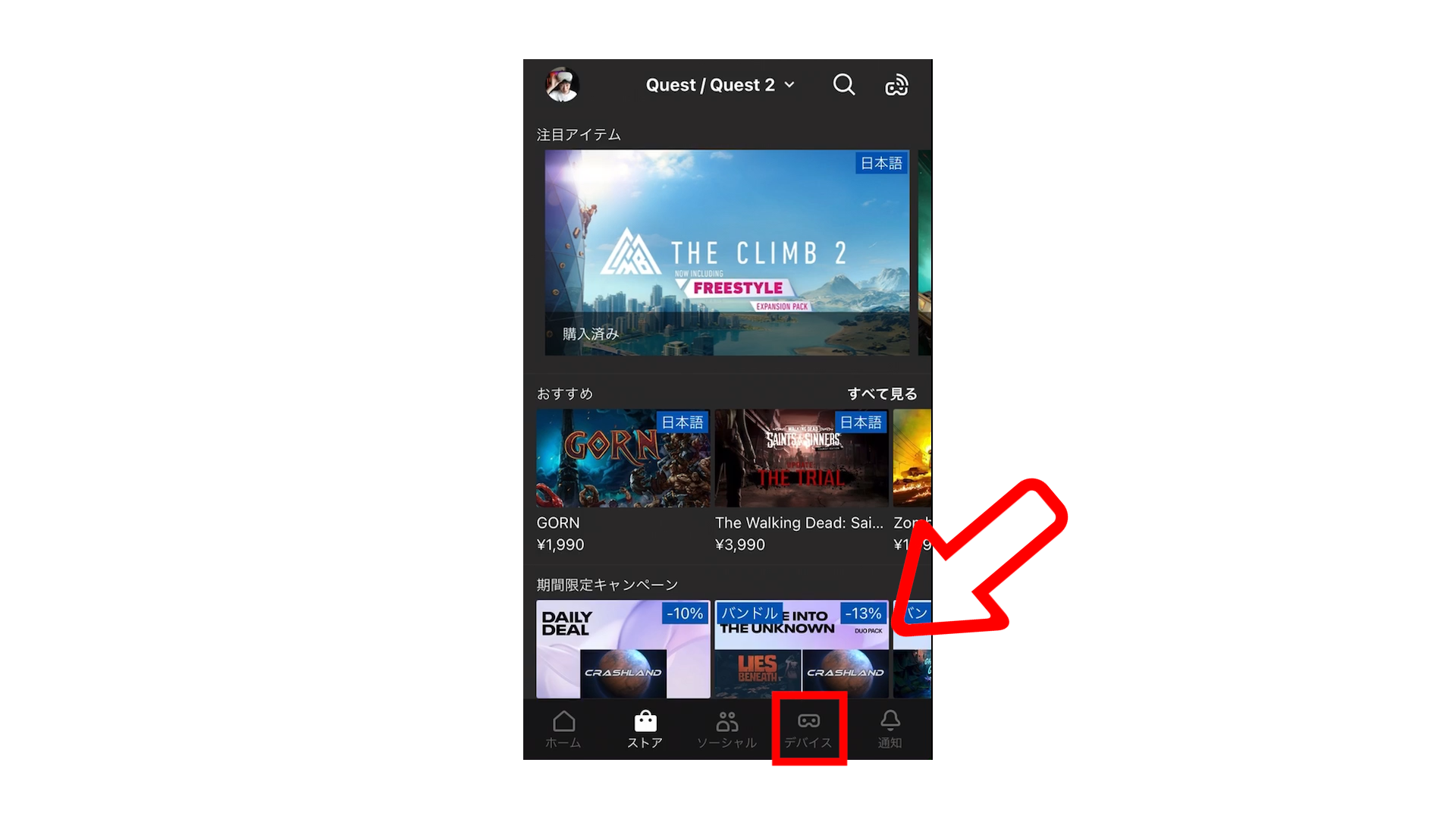
Task: Select the GORN title text
Action: coord(557,522)
